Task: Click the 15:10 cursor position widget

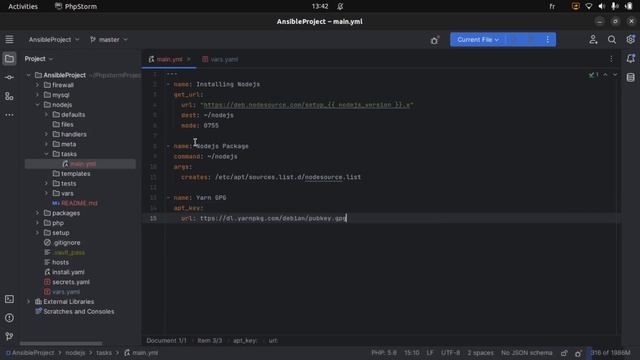Action: pos(411,353)
